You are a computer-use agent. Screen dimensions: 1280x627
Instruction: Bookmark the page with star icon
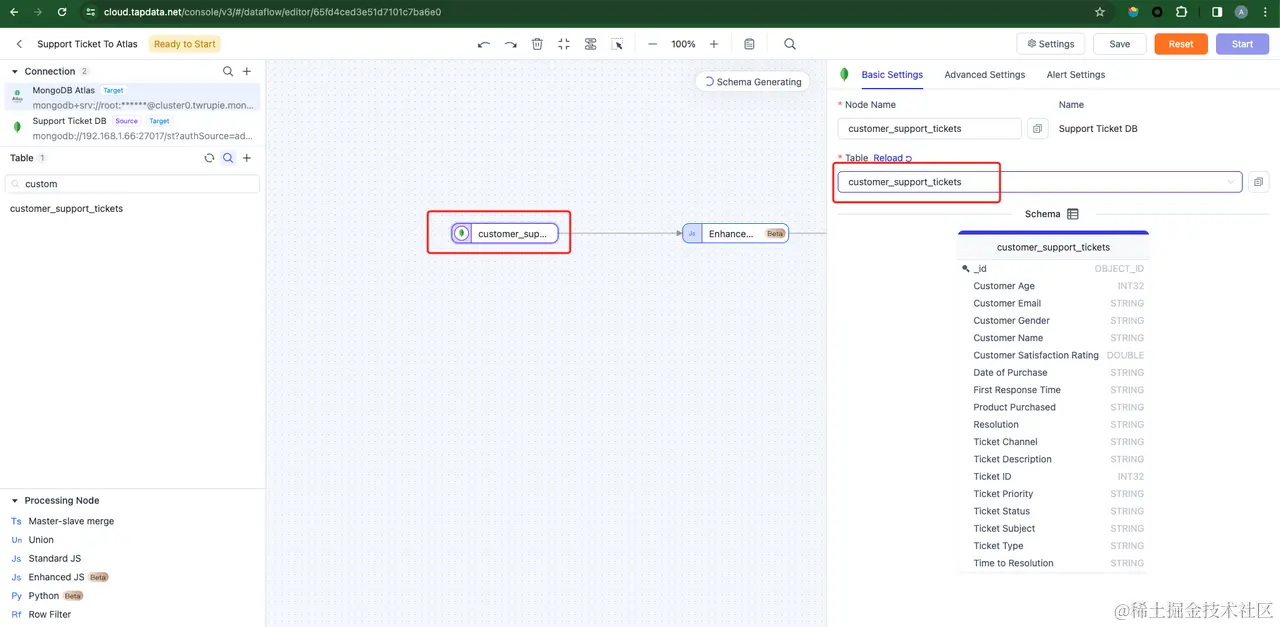point(1100,12)
